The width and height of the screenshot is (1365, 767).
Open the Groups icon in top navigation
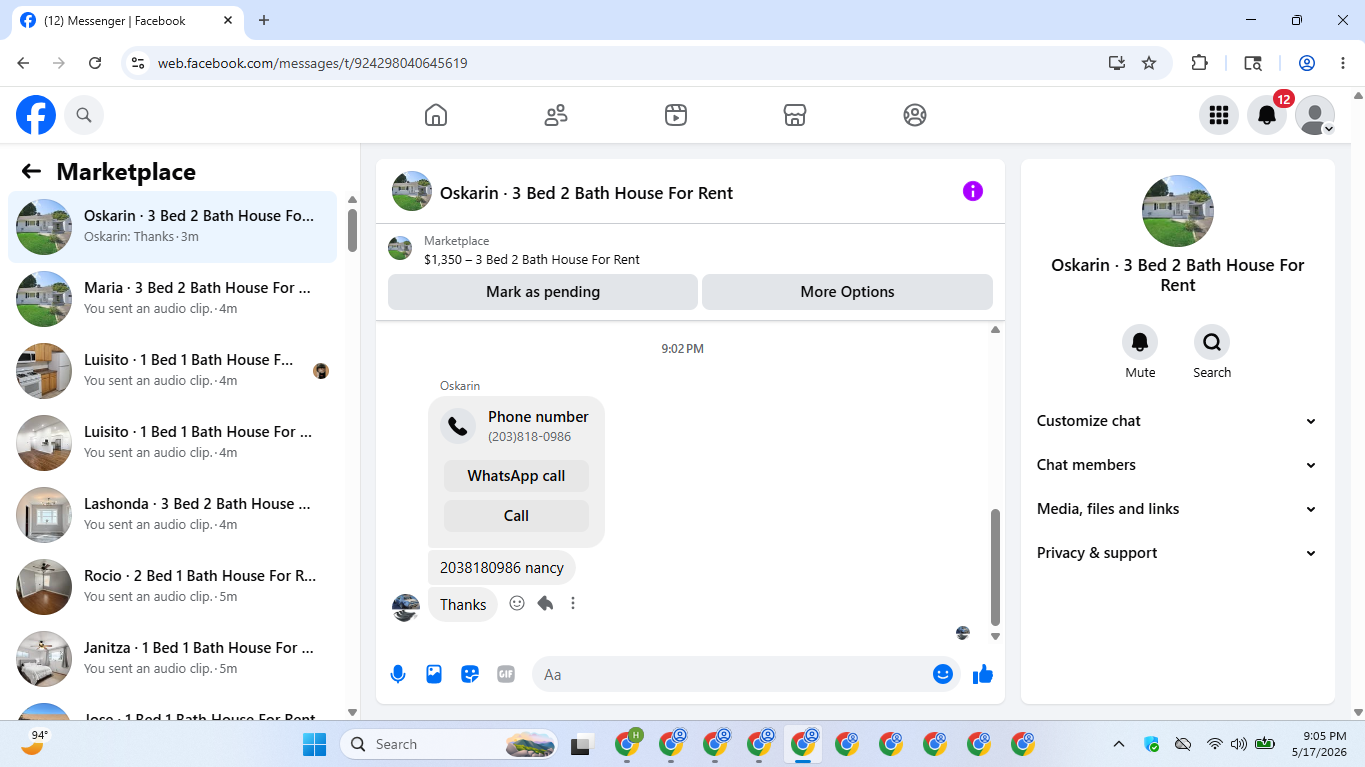(x=915, y=115)
